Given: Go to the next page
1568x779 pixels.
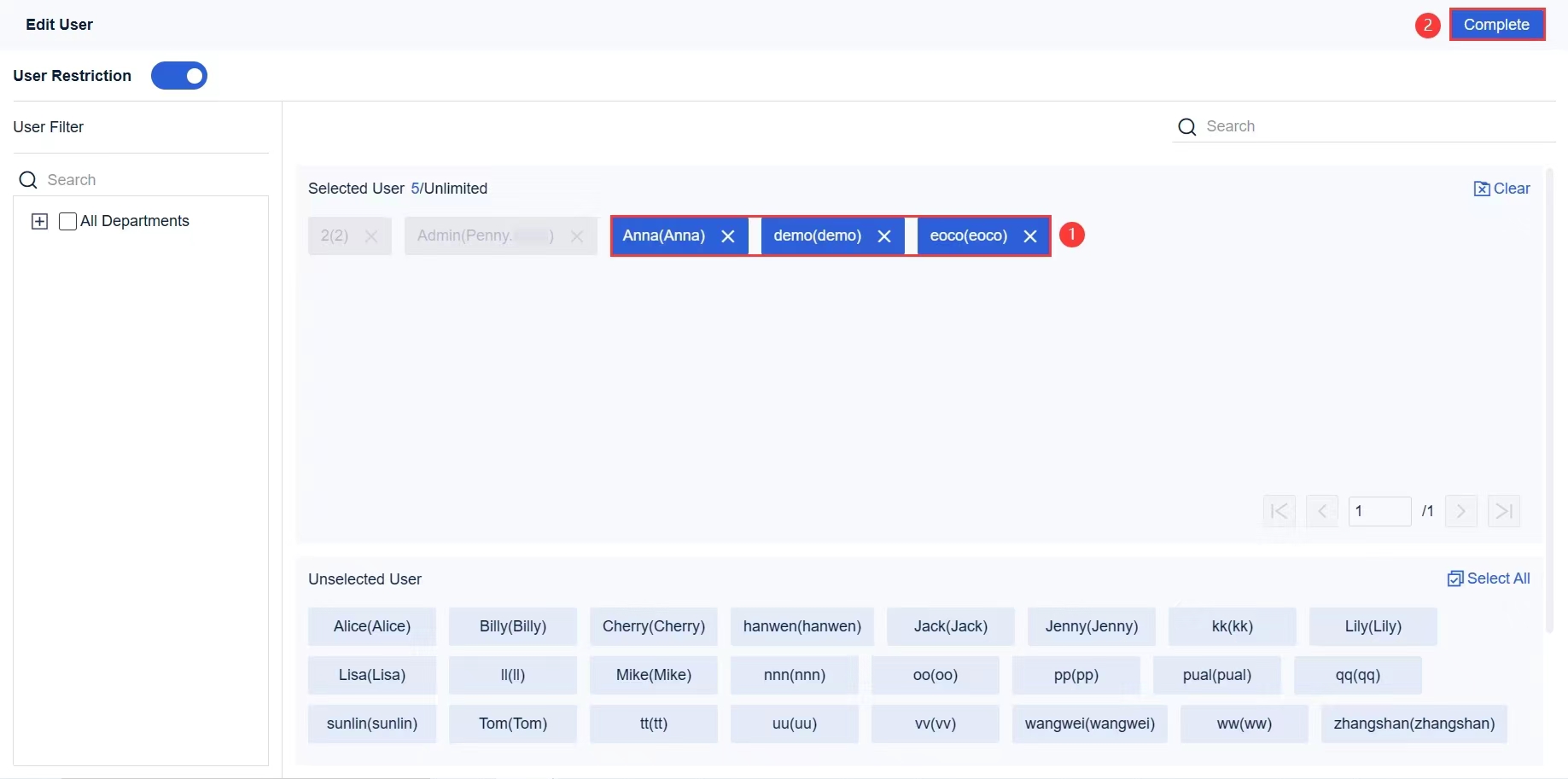Looking at the screenshot, I should tap(1460, 510).
